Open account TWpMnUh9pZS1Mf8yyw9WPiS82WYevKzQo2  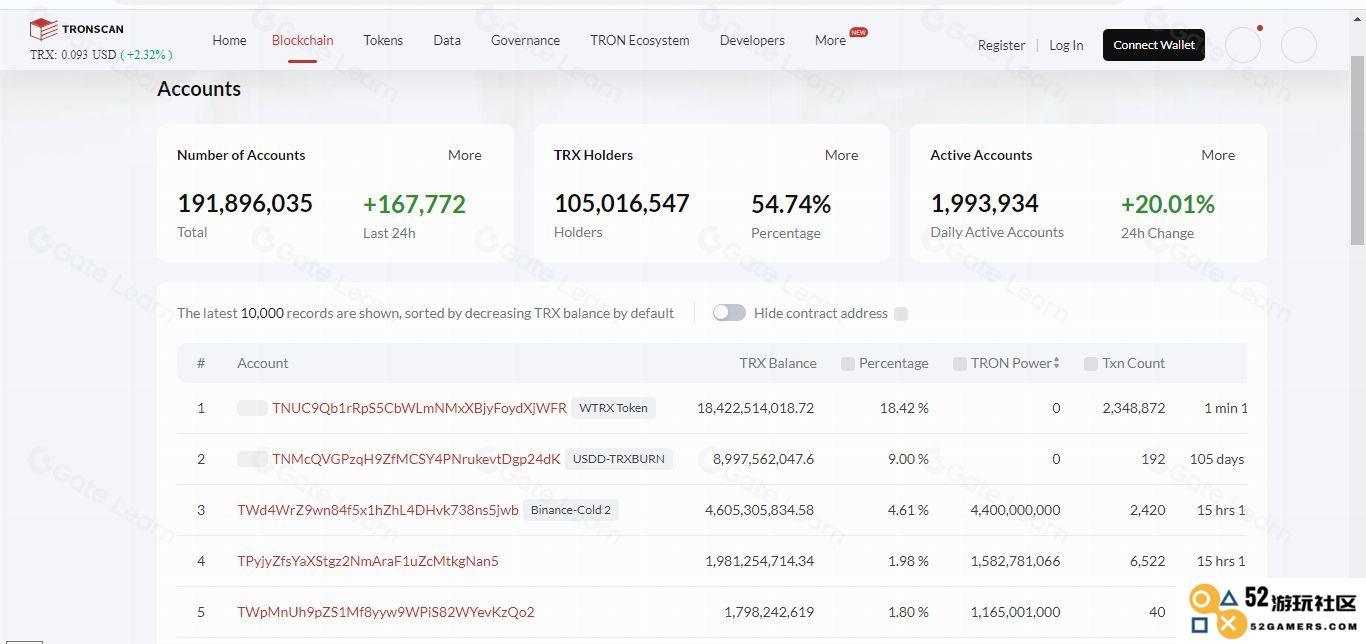coord(386,612)
